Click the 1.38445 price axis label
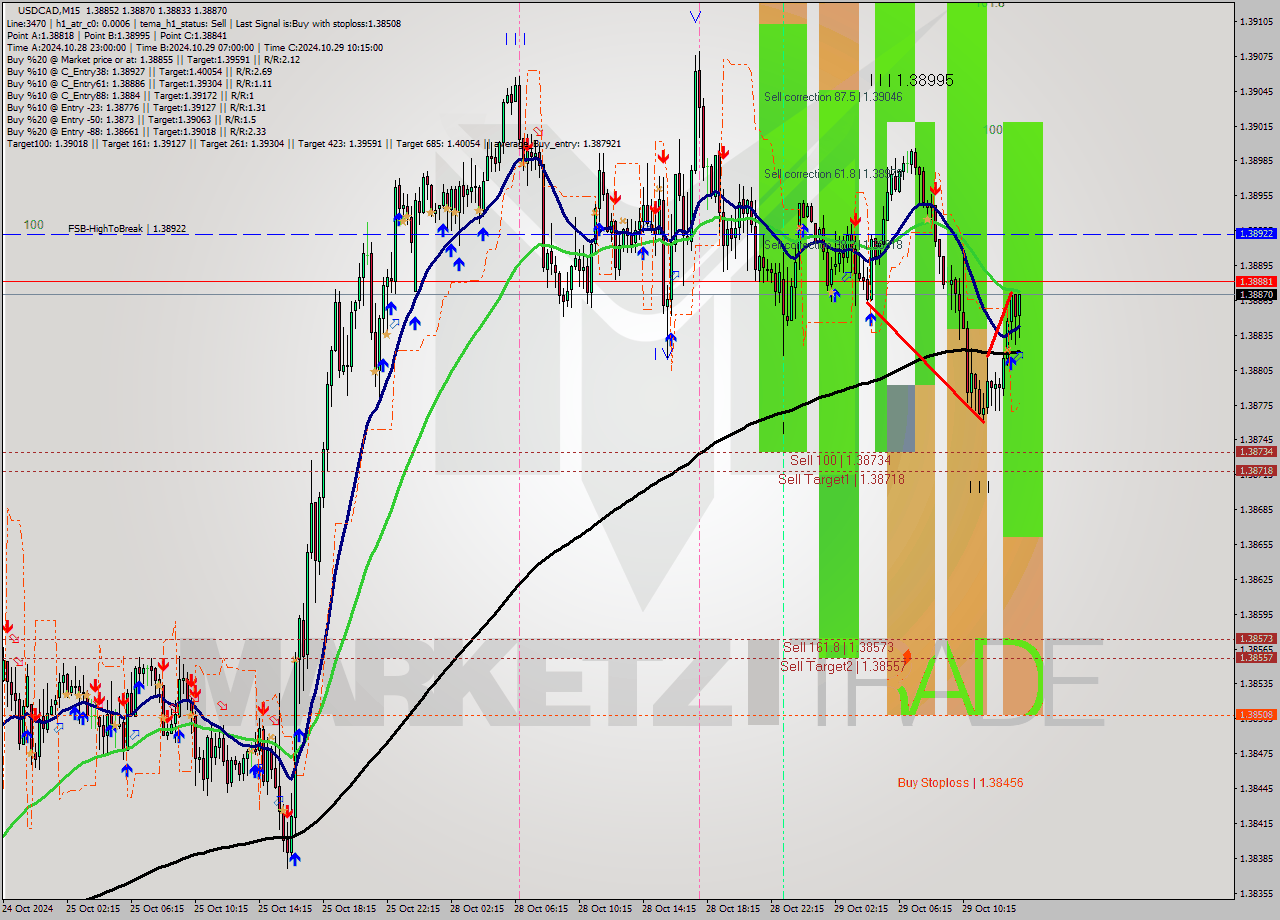This screenshot has height=920, width=1280. (1256, 788)
